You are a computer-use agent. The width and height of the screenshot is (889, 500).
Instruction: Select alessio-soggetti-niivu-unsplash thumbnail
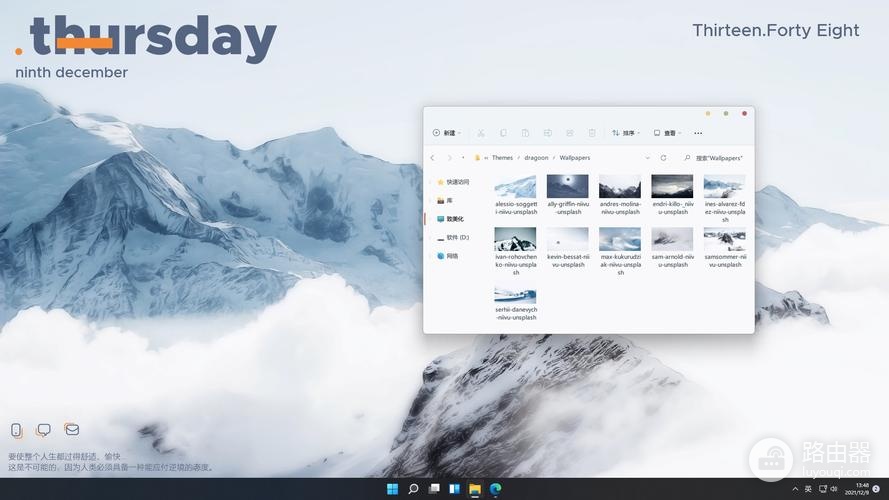pyautogui.click(x=515, y=187)
